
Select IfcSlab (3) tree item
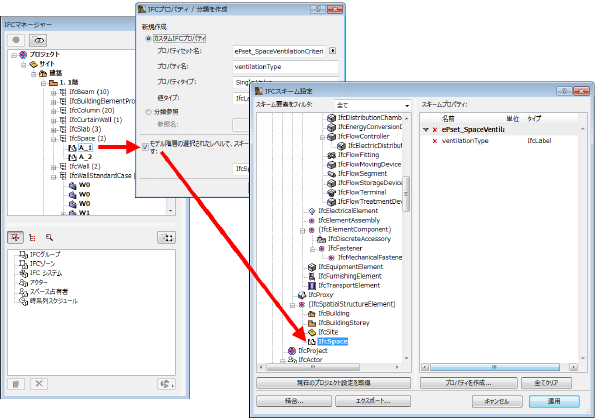(85, 129)
